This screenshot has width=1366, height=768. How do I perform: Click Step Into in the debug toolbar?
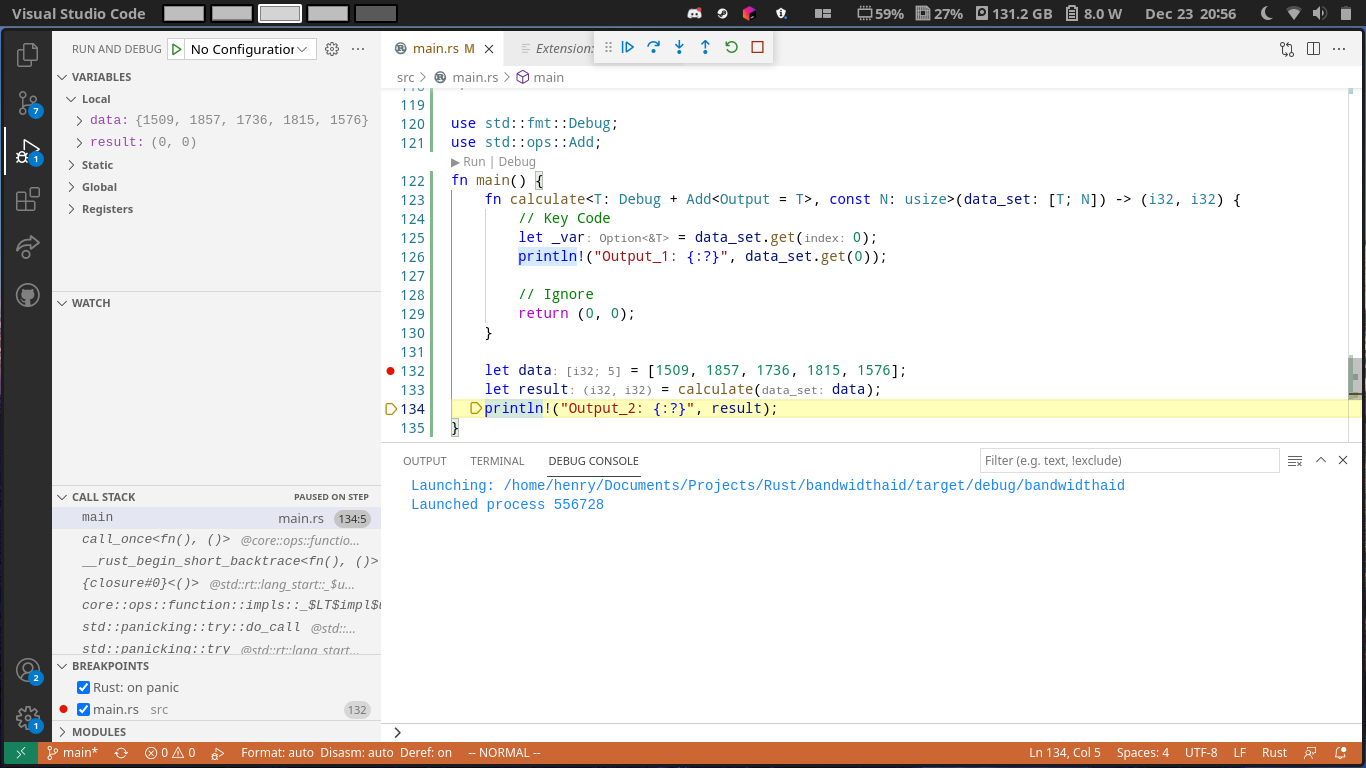pyautogui.click(x=679, y=47)
